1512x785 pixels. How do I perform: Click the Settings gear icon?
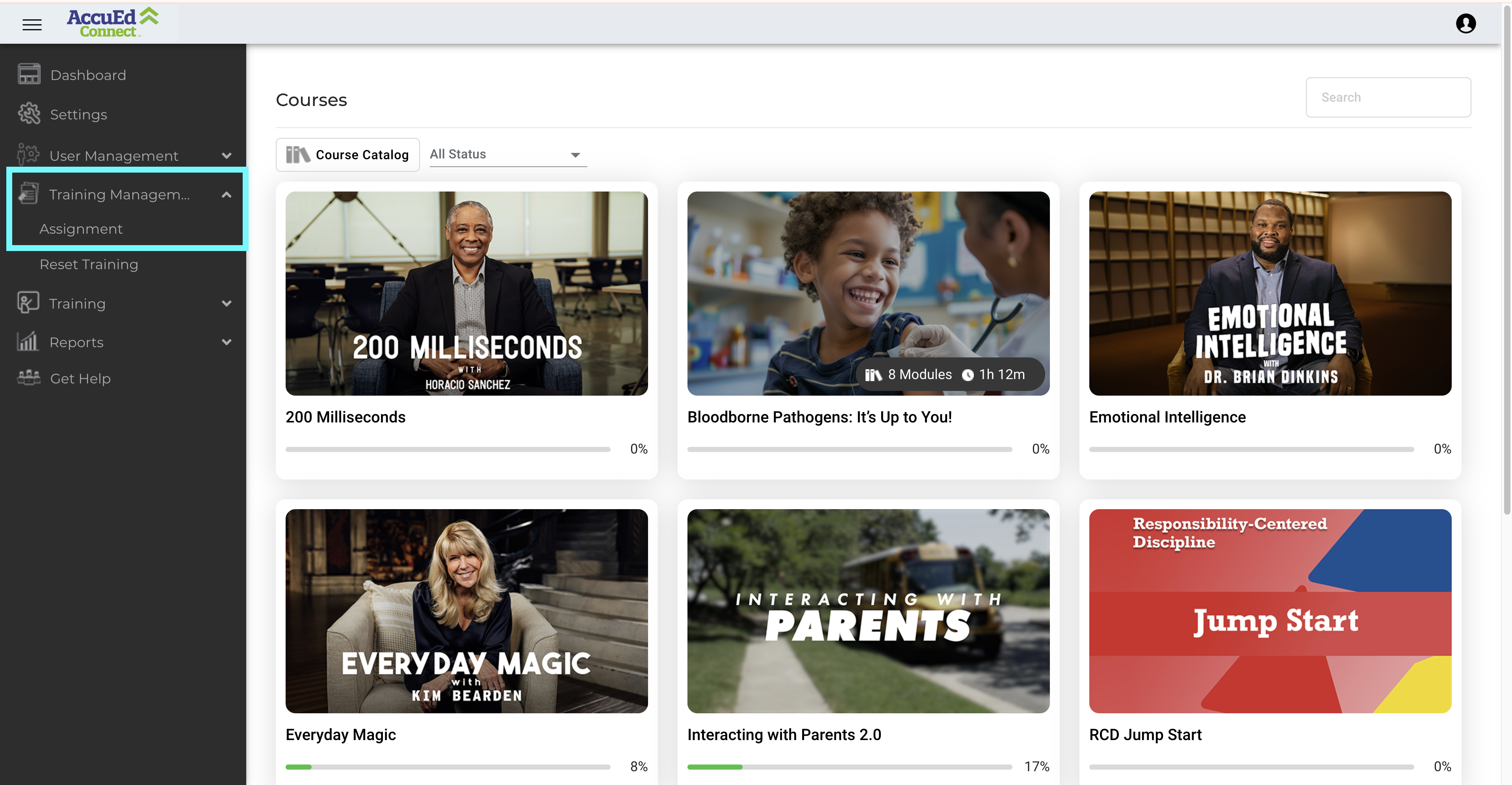point(29,114)
